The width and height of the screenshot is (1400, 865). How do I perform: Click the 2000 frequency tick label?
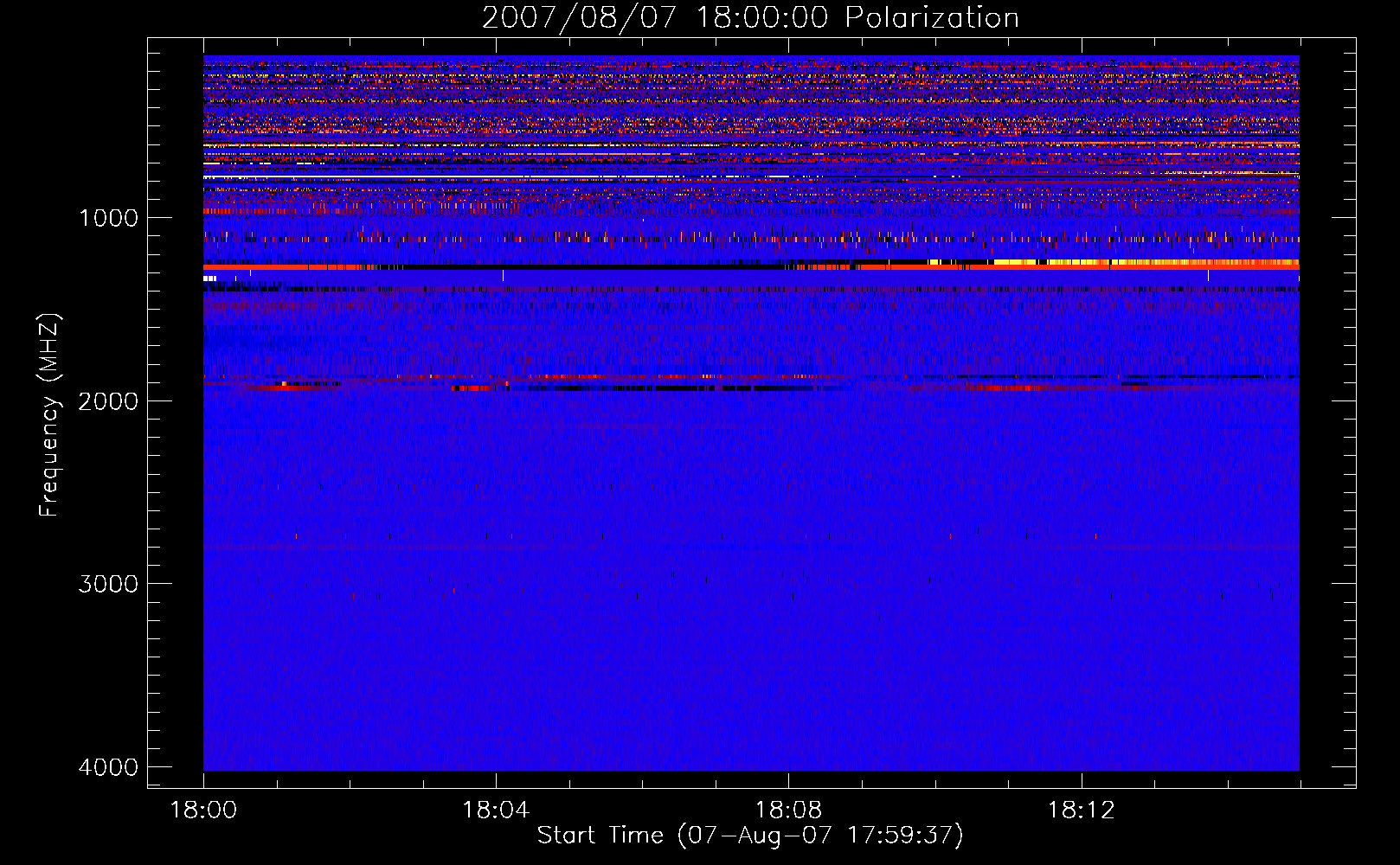coord(108,401)
